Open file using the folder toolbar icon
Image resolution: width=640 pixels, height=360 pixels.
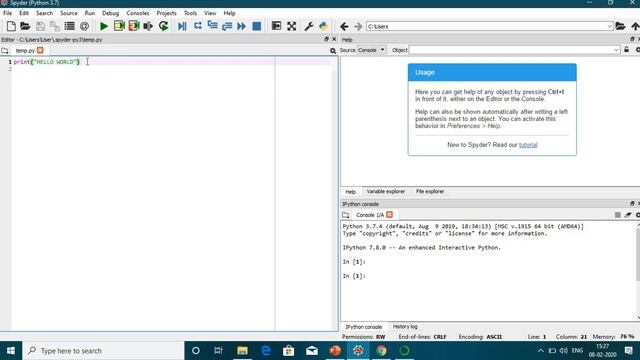coord(25,26)
